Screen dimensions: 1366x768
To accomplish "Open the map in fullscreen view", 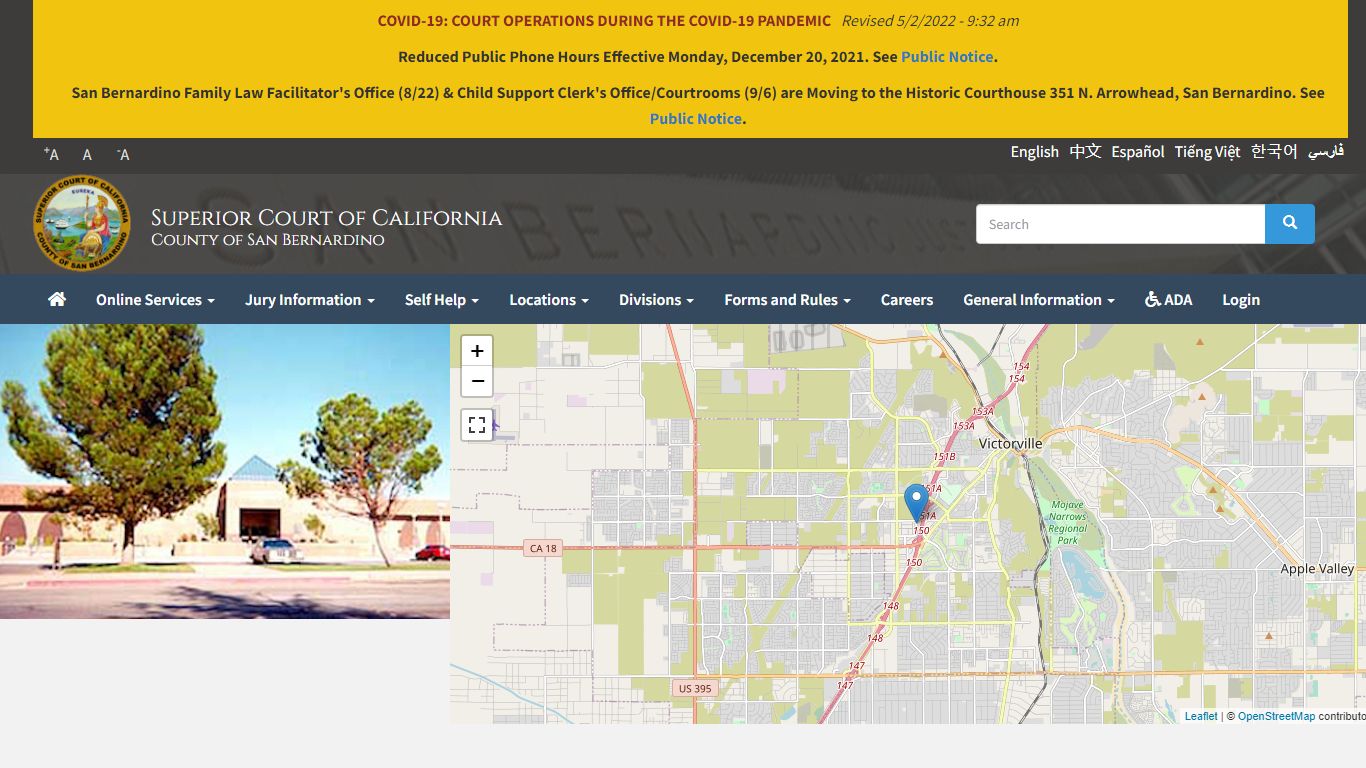I will [477, 425].
